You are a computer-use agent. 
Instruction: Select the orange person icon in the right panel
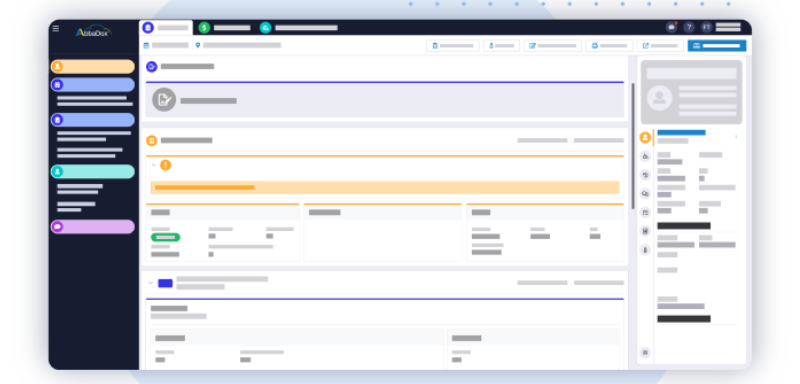(x=645, y=138)
